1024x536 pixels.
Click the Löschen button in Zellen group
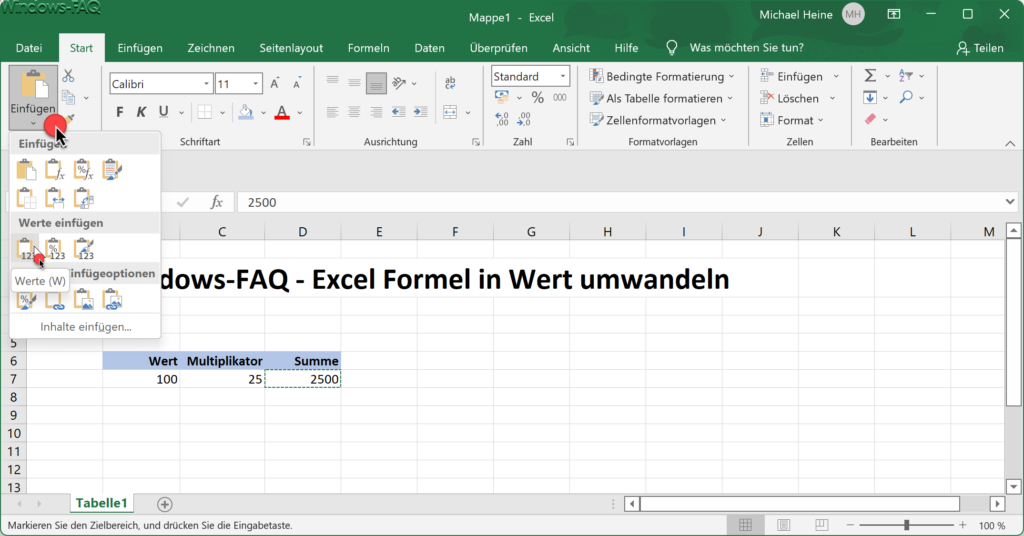click(790, 99)
